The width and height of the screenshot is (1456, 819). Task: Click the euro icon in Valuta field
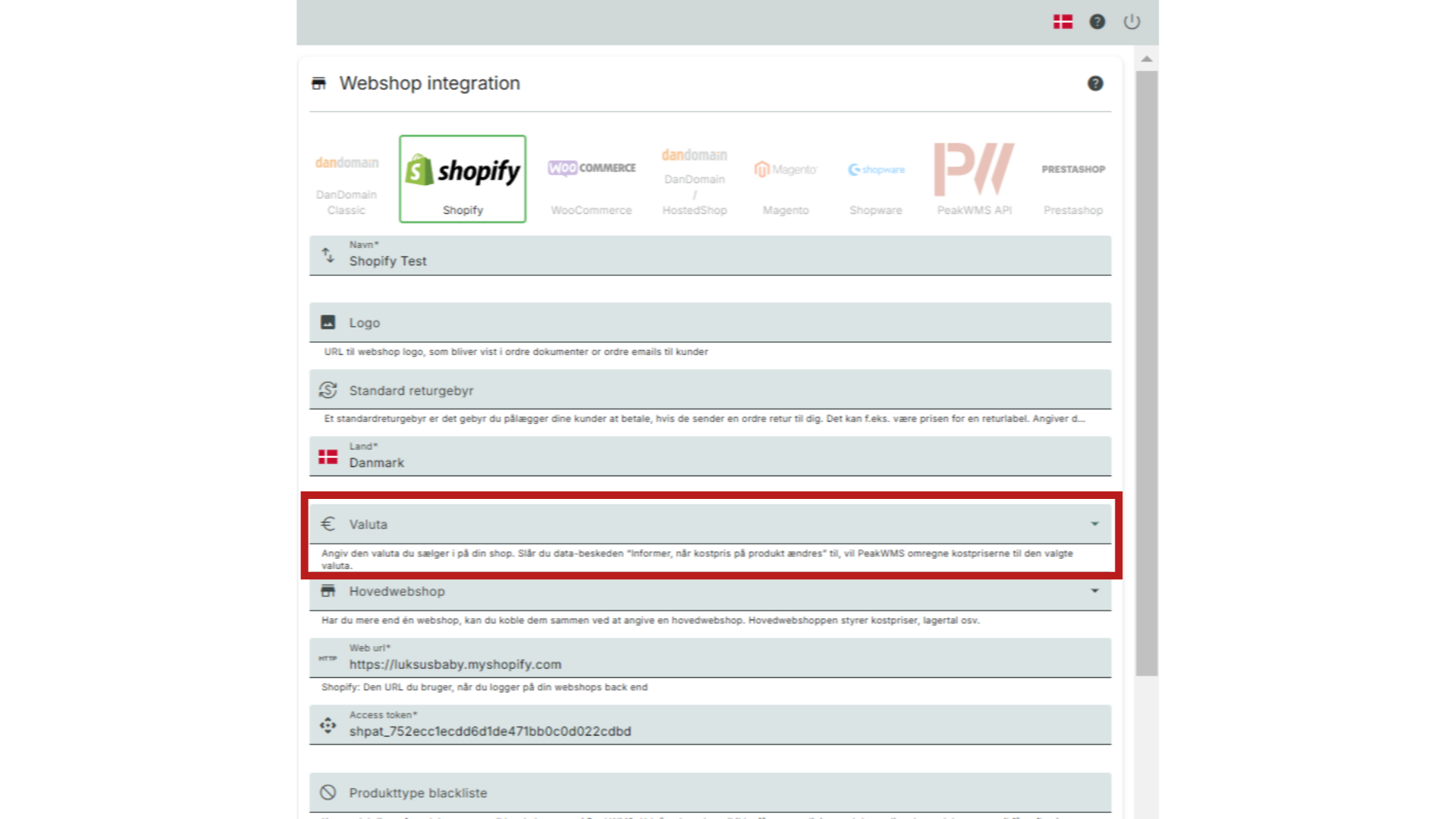[x=328, y=524]
